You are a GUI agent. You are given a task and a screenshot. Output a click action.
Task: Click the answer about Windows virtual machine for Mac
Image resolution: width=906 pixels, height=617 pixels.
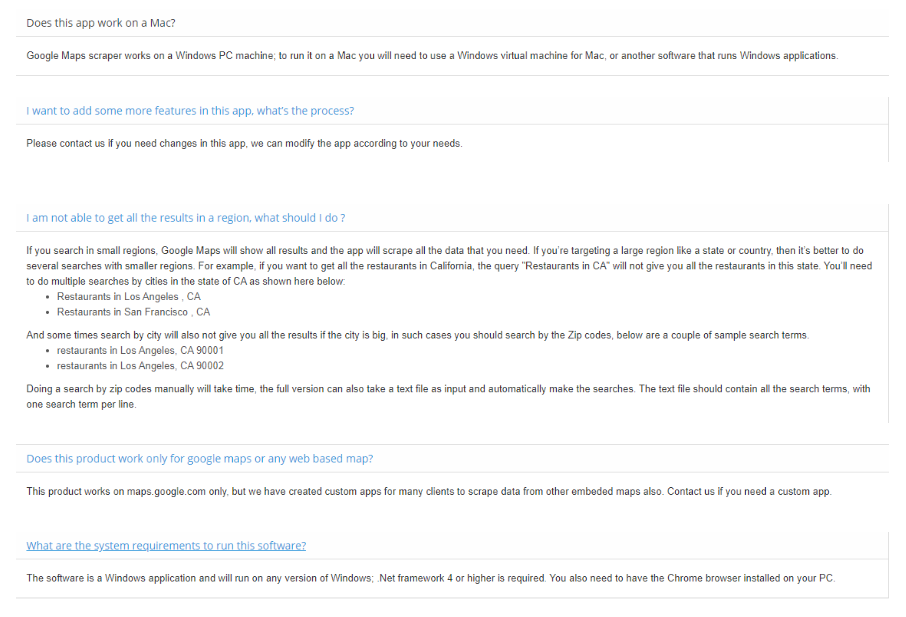431,56
